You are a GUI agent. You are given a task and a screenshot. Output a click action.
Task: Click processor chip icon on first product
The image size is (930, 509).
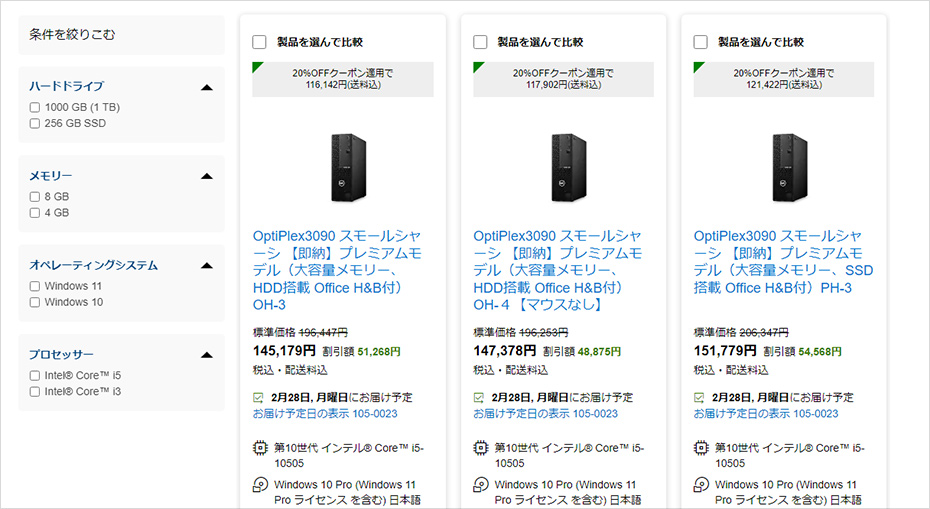coord(260,448)
